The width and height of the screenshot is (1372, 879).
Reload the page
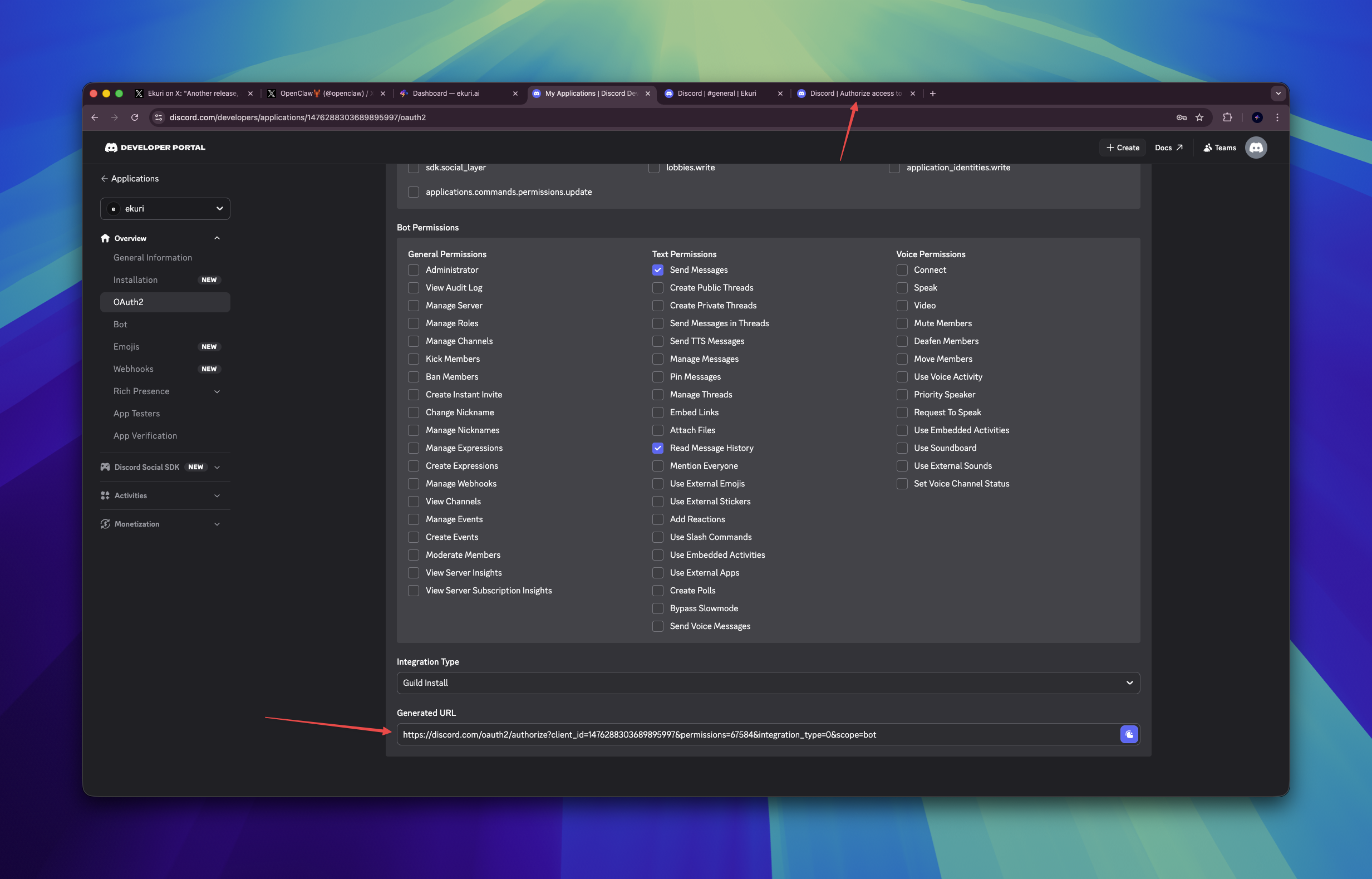tap(135, 117)
